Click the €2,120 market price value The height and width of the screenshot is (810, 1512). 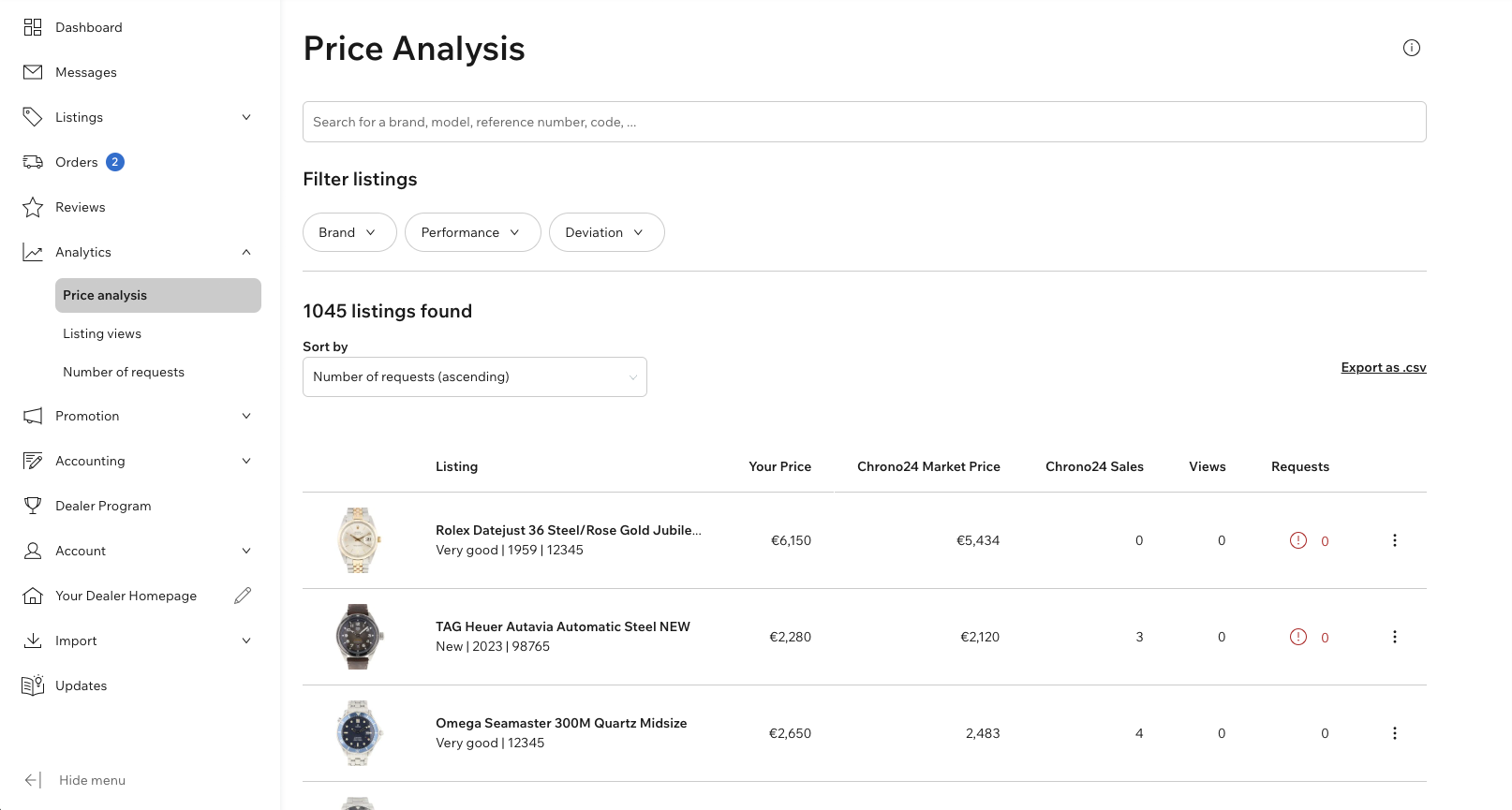pos(980,637)
